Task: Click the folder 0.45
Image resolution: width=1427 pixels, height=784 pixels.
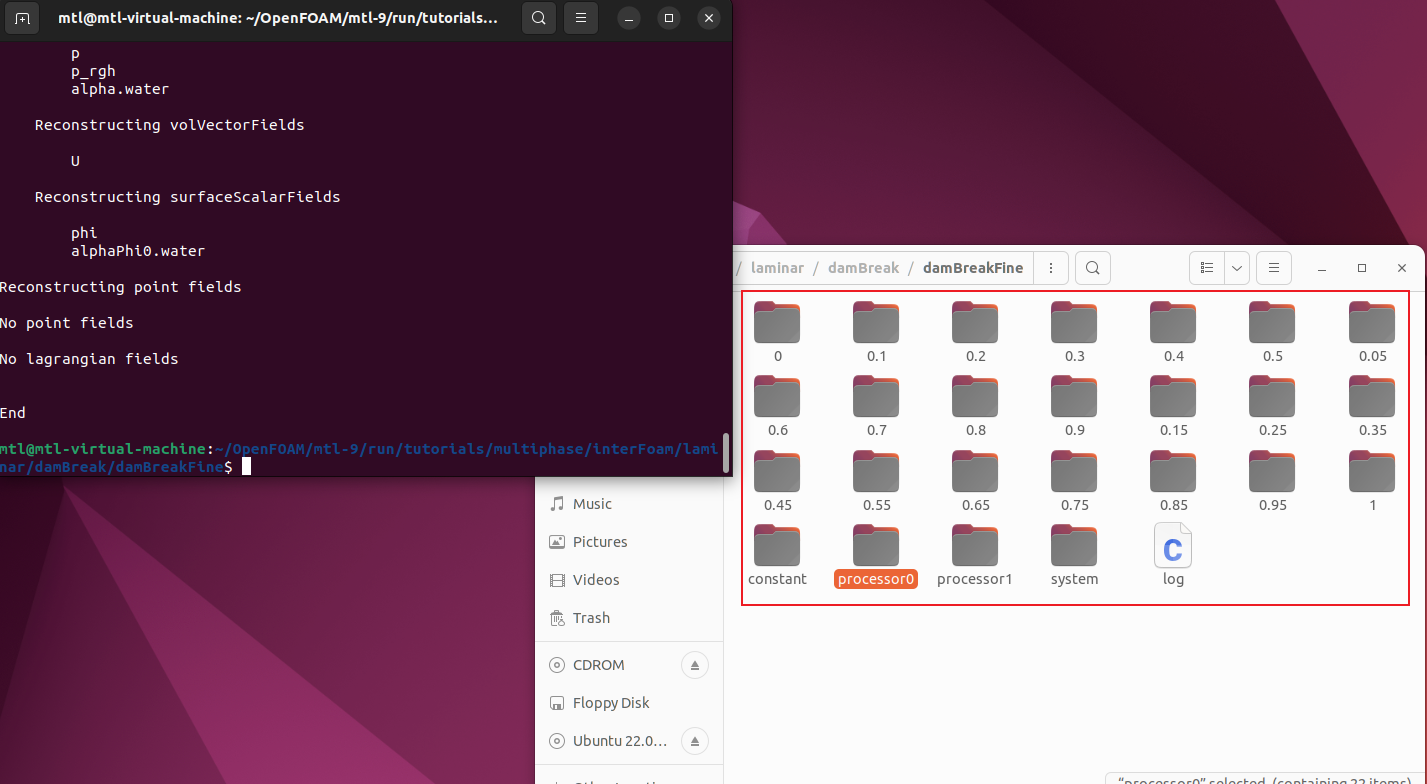Action: click(777, 482)
